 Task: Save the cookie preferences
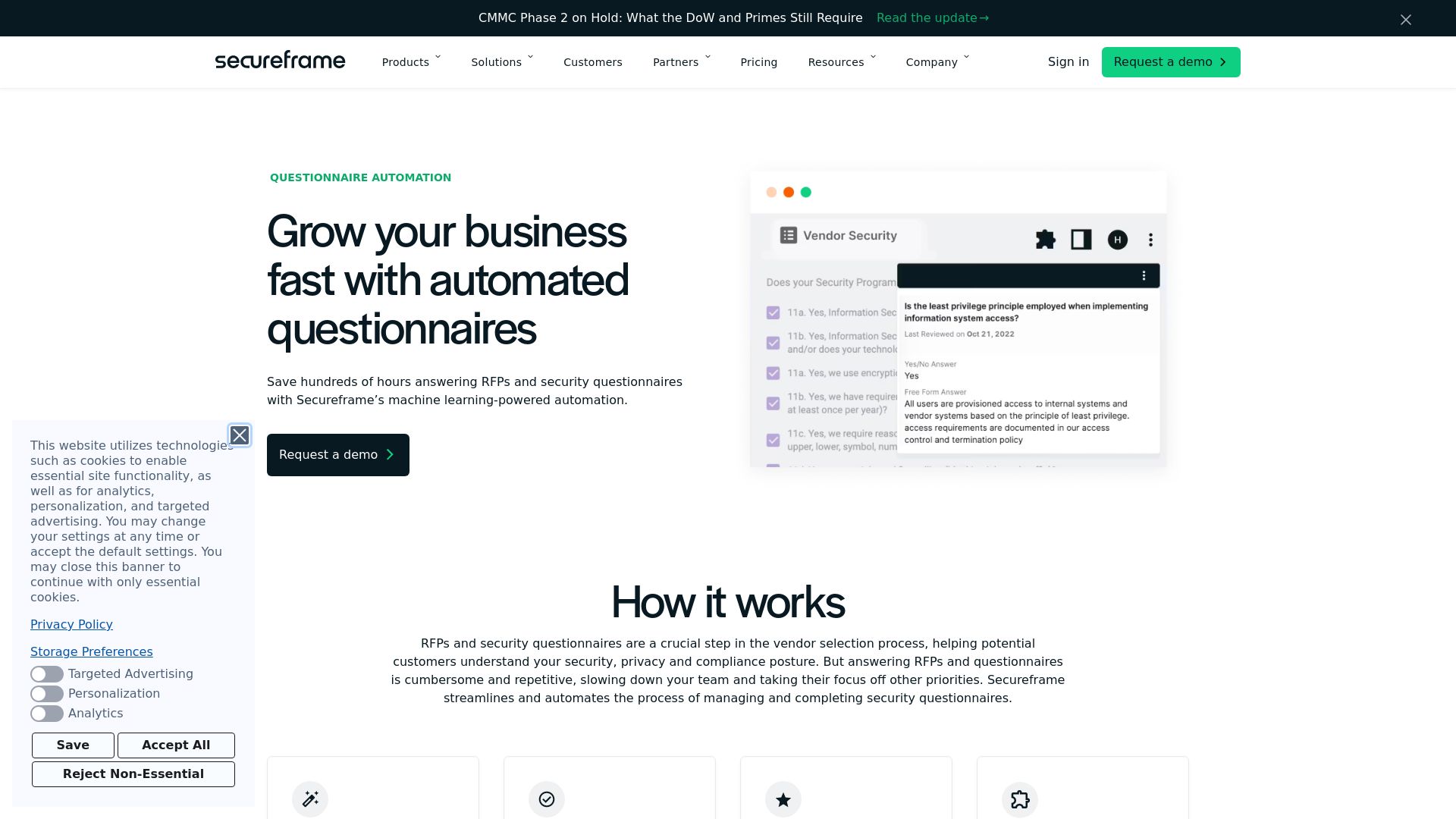(x=73, y=745)
